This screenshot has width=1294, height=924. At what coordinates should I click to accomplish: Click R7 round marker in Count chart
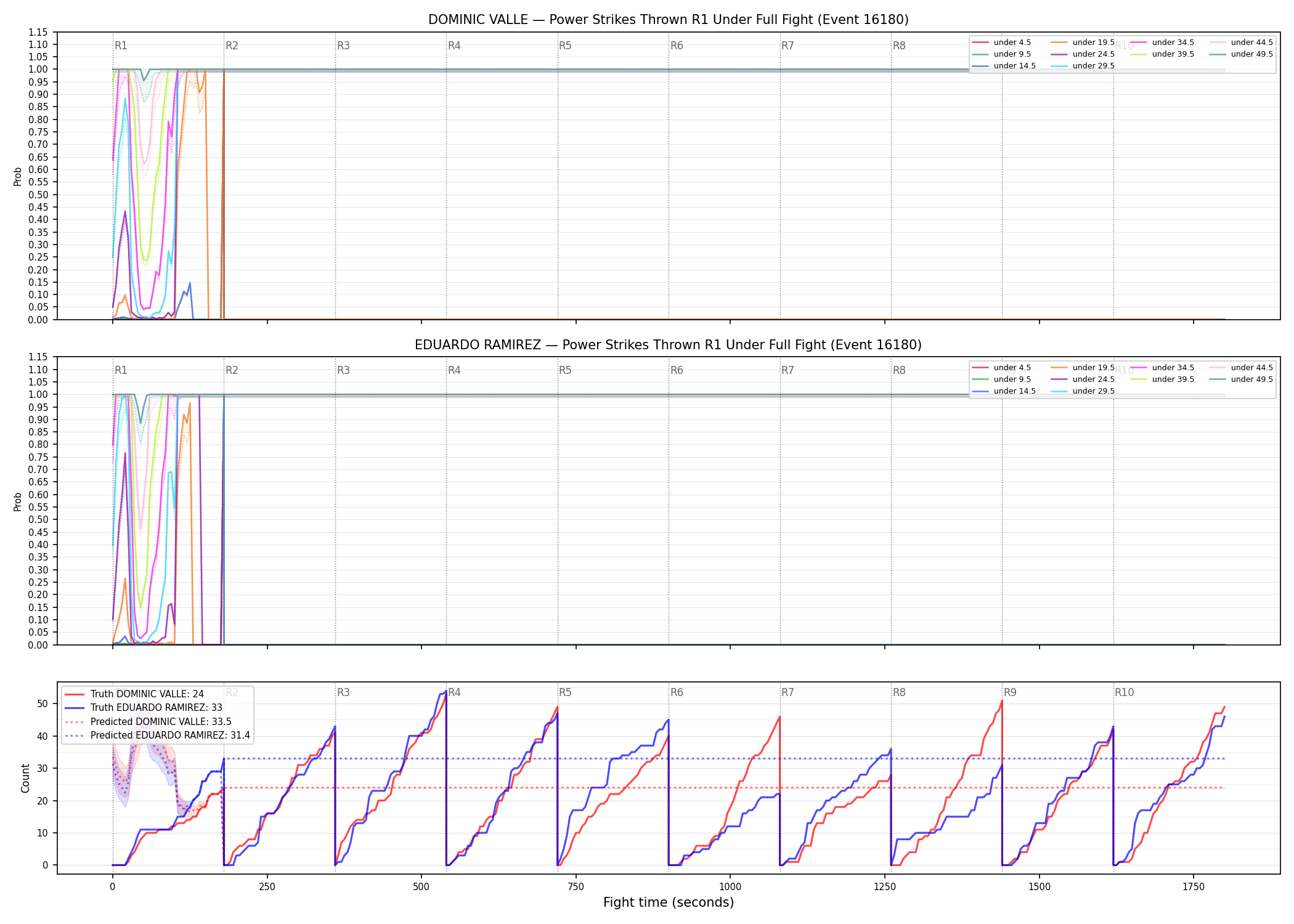(x=787, y=692)
